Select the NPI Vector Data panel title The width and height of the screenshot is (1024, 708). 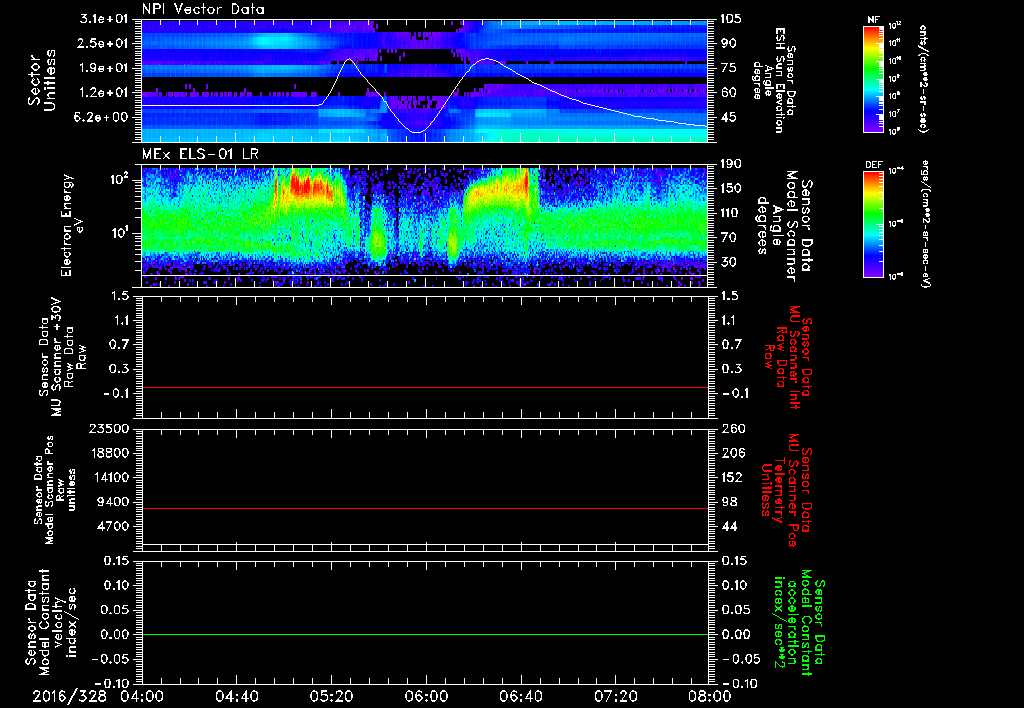click(x=202, y=10)
